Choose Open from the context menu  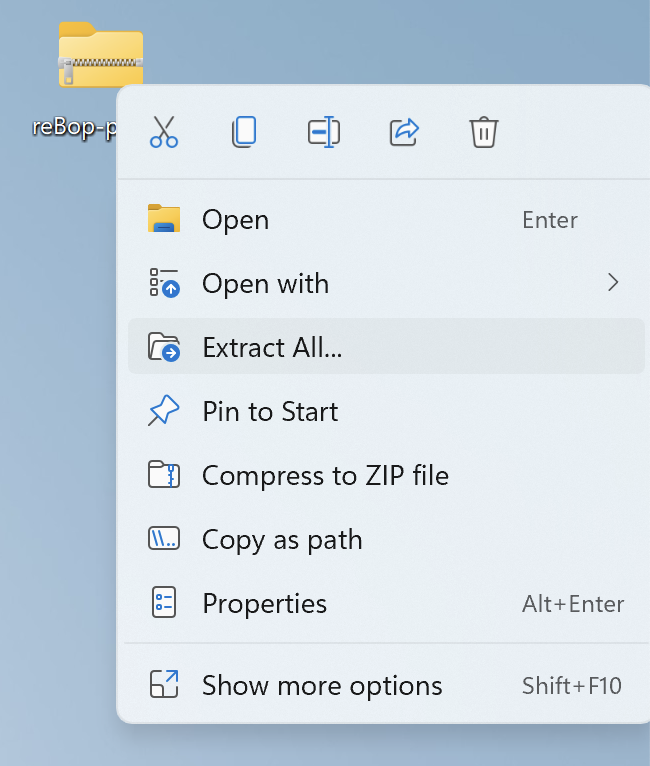[386, 220]
